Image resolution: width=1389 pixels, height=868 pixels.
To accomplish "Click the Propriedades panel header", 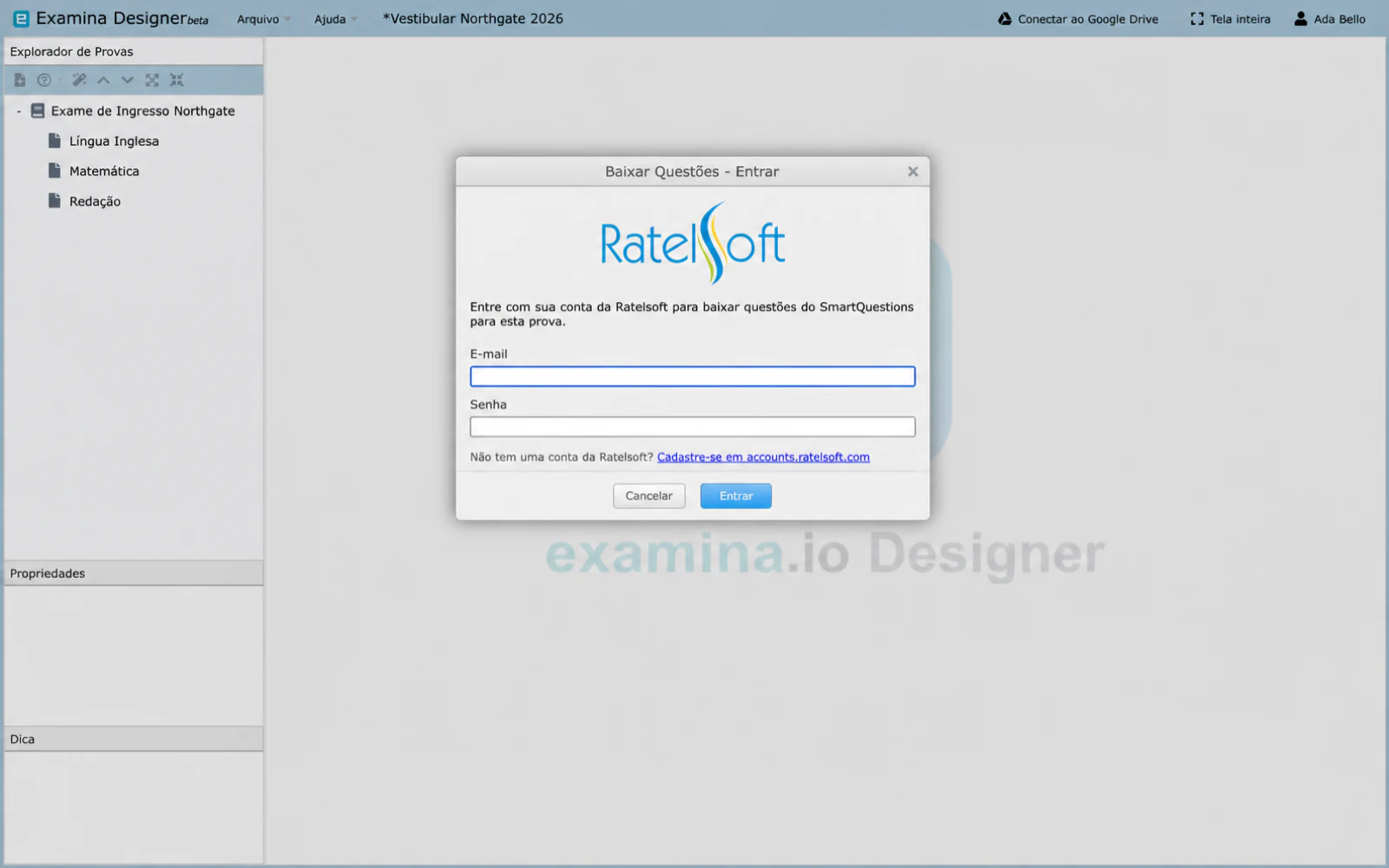I will tap(134, 573).
